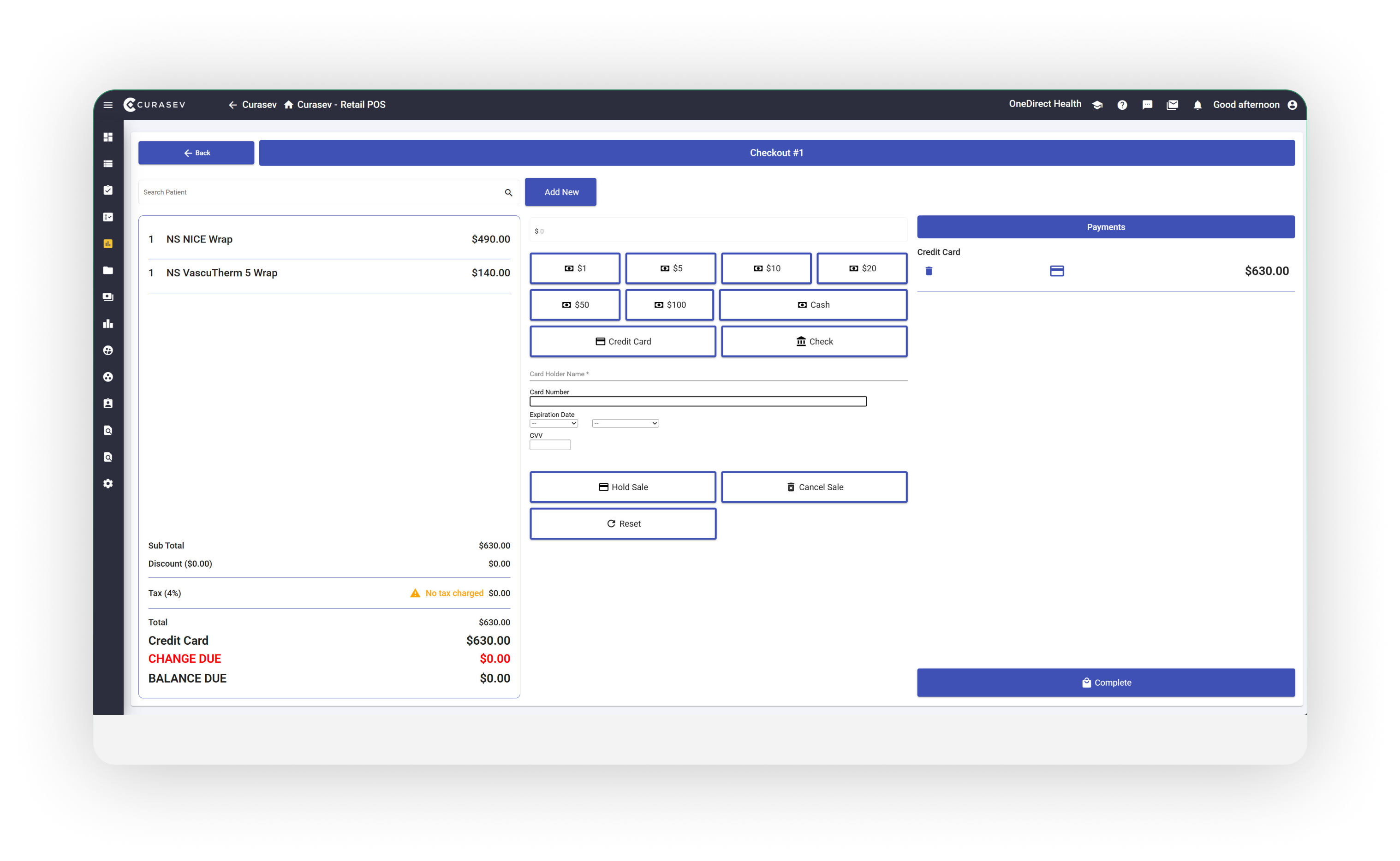Click the Hold Sale button

(x=623, y=487)
